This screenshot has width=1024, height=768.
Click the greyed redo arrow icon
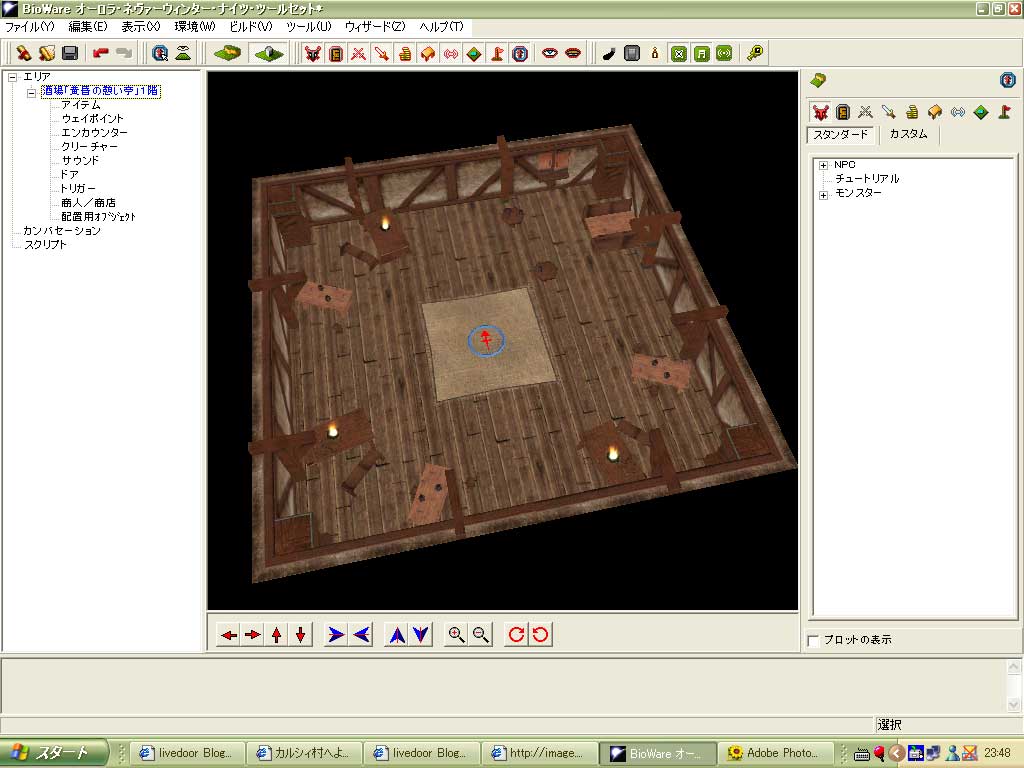(123, 53)
